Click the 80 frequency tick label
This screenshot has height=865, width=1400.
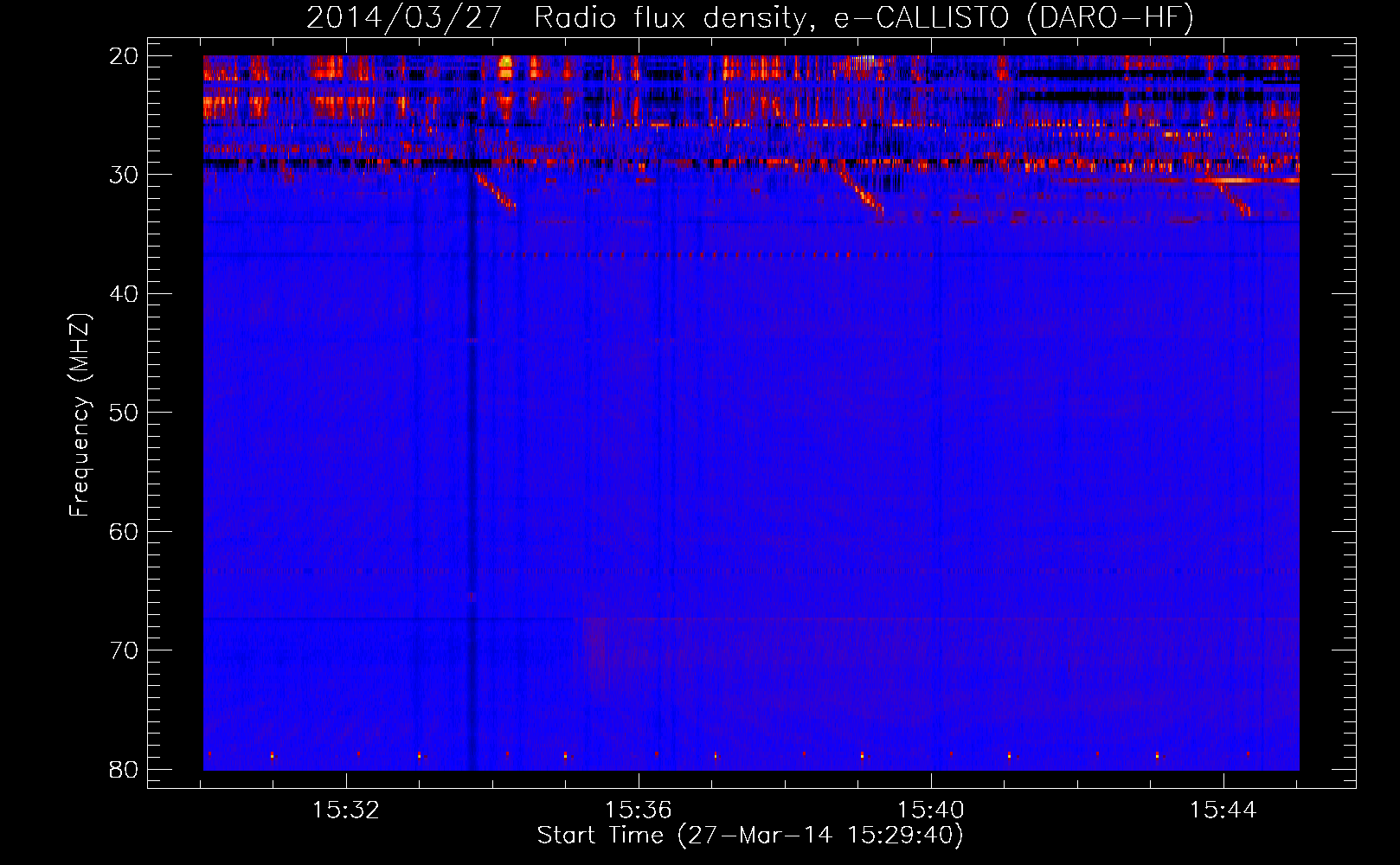125,770
